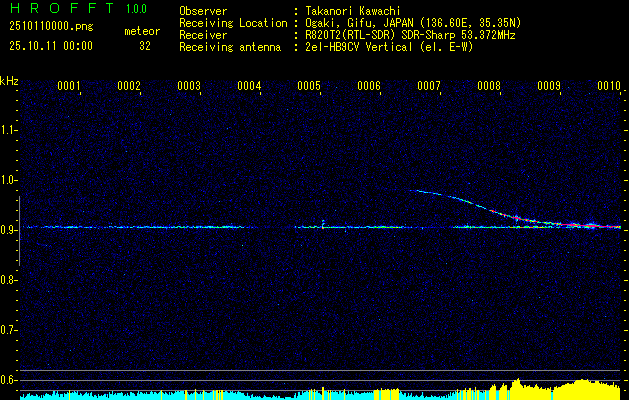Image resolution: width=629 pixels, height=400 pixels.
Task: Click time marker 0005
Action: tap(309, 86)
